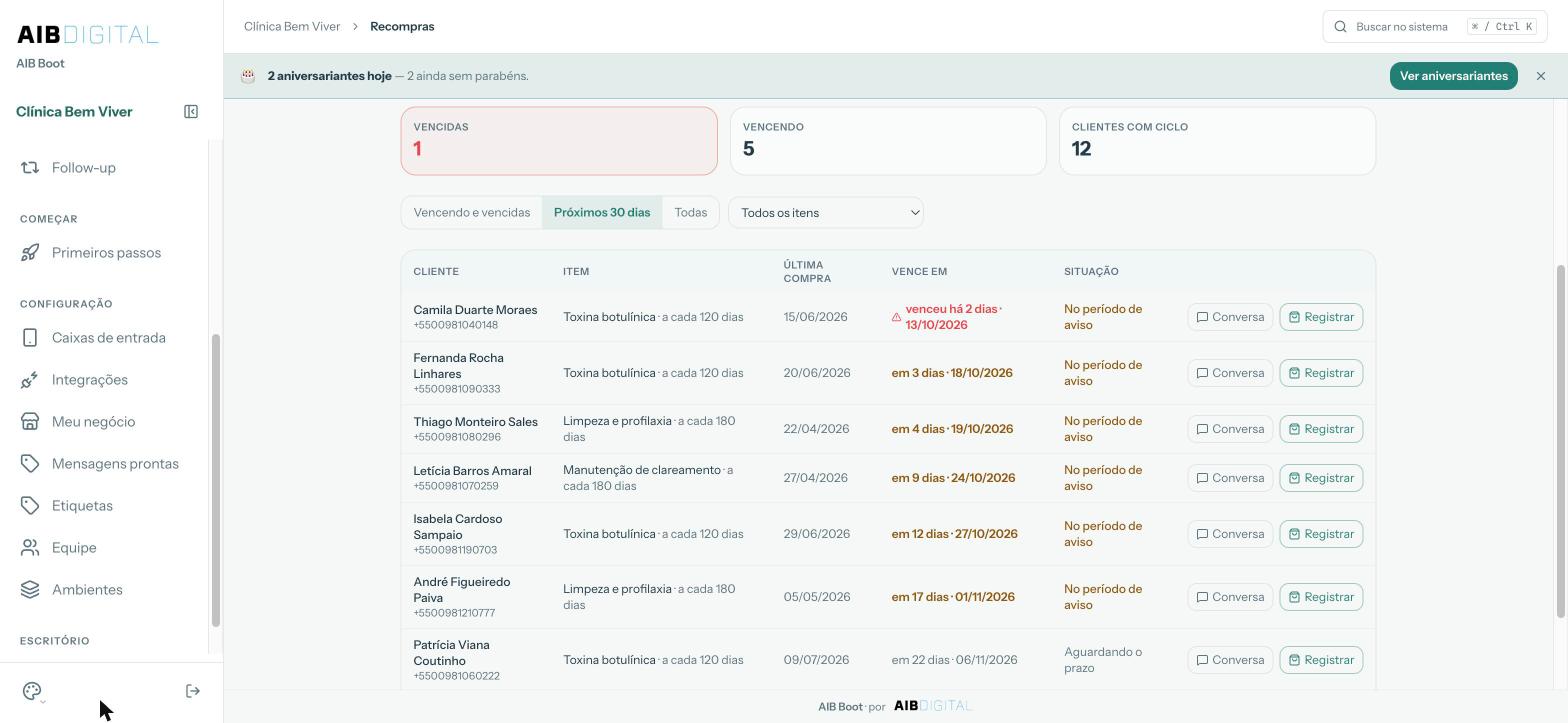The image size is (1568, 723).
Task: Click the logout icon in sidebar footer
Action: pyautogui.click(x=193, y=691)
